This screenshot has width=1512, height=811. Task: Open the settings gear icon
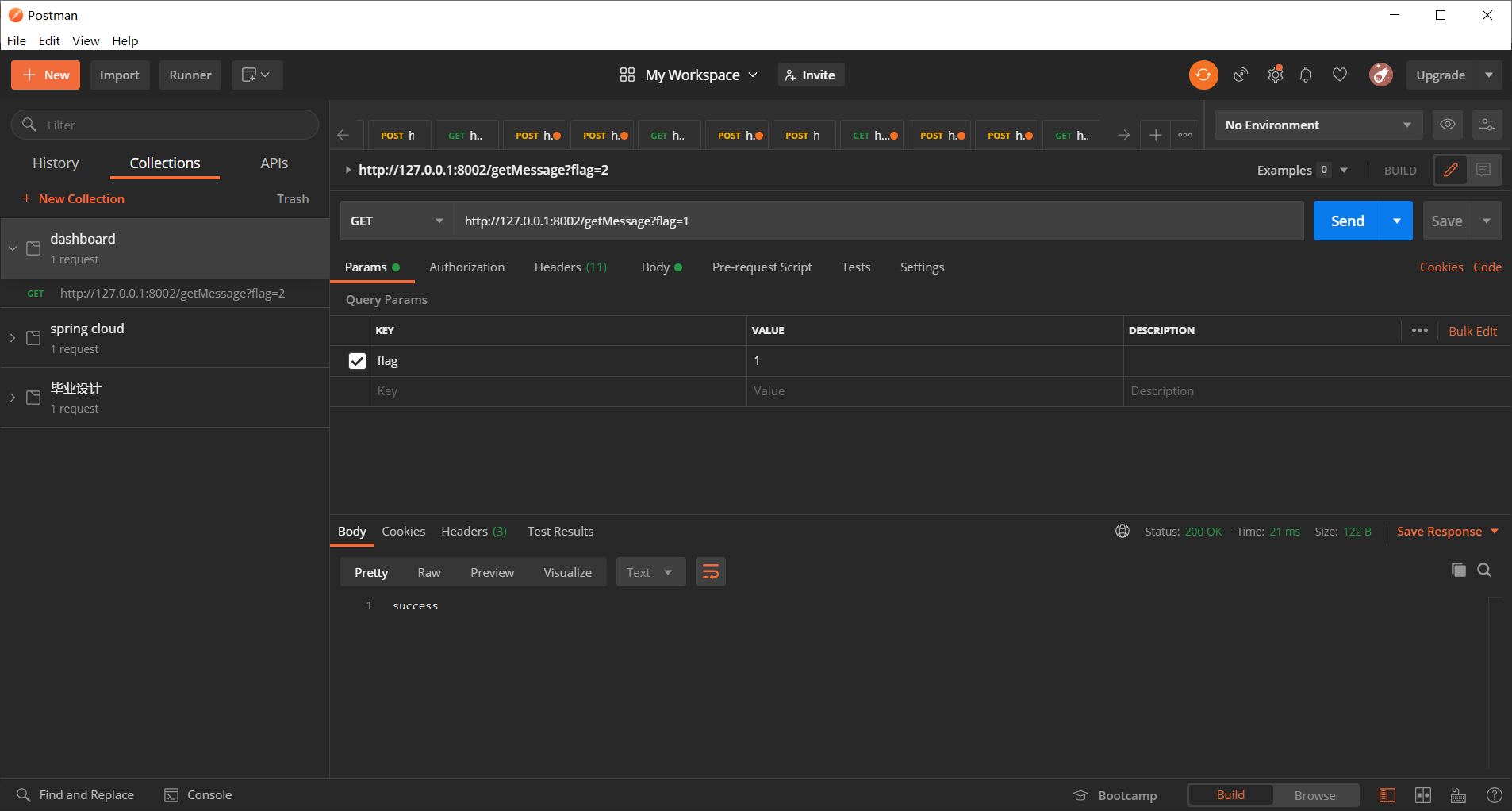(x=1275, y=75)
